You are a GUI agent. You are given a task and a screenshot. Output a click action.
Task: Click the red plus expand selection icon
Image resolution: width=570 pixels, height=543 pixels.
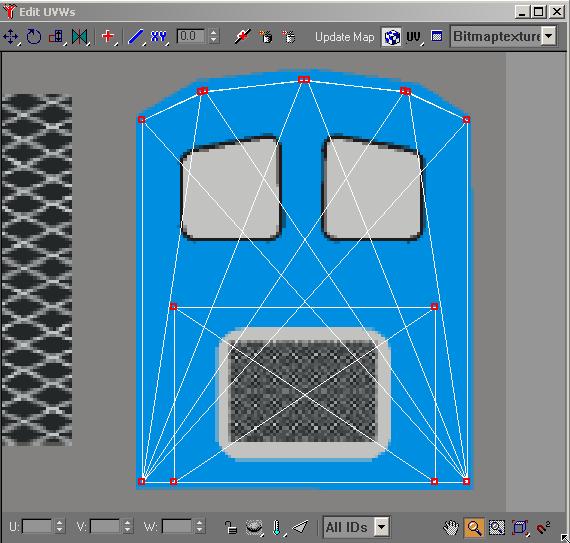coord(108,37)
